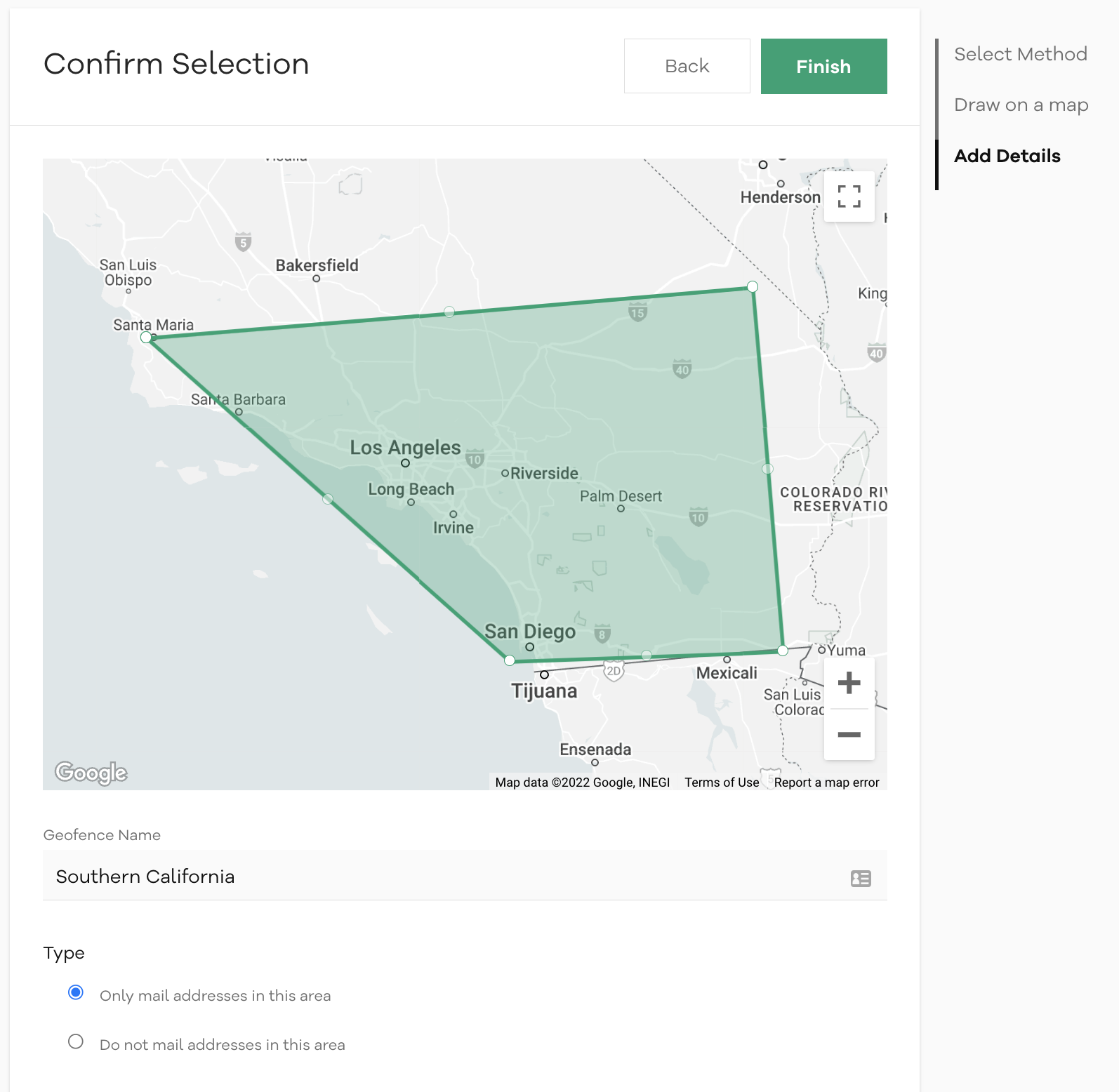Select 'Do not mail addresses in this area'
This screenshot has height=1092, width=1119.
coord(76,1041)
